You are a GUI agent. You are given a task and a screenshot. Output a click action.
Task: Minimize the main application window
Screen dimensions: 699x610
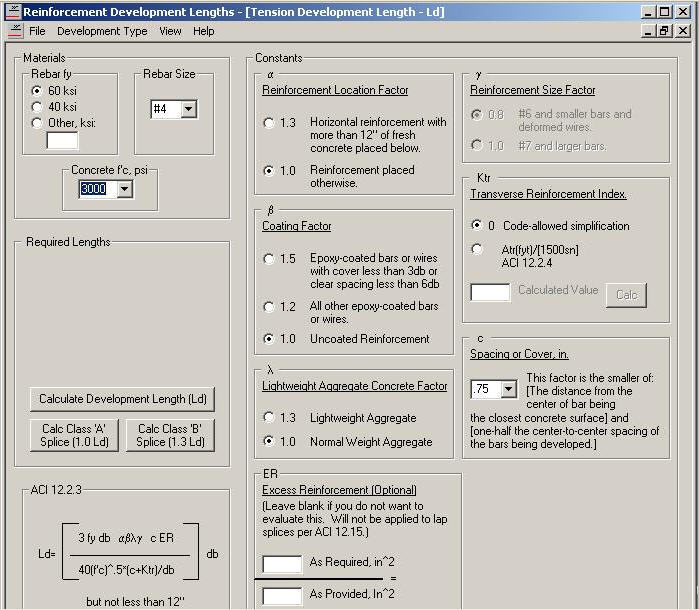click(648, 12)
